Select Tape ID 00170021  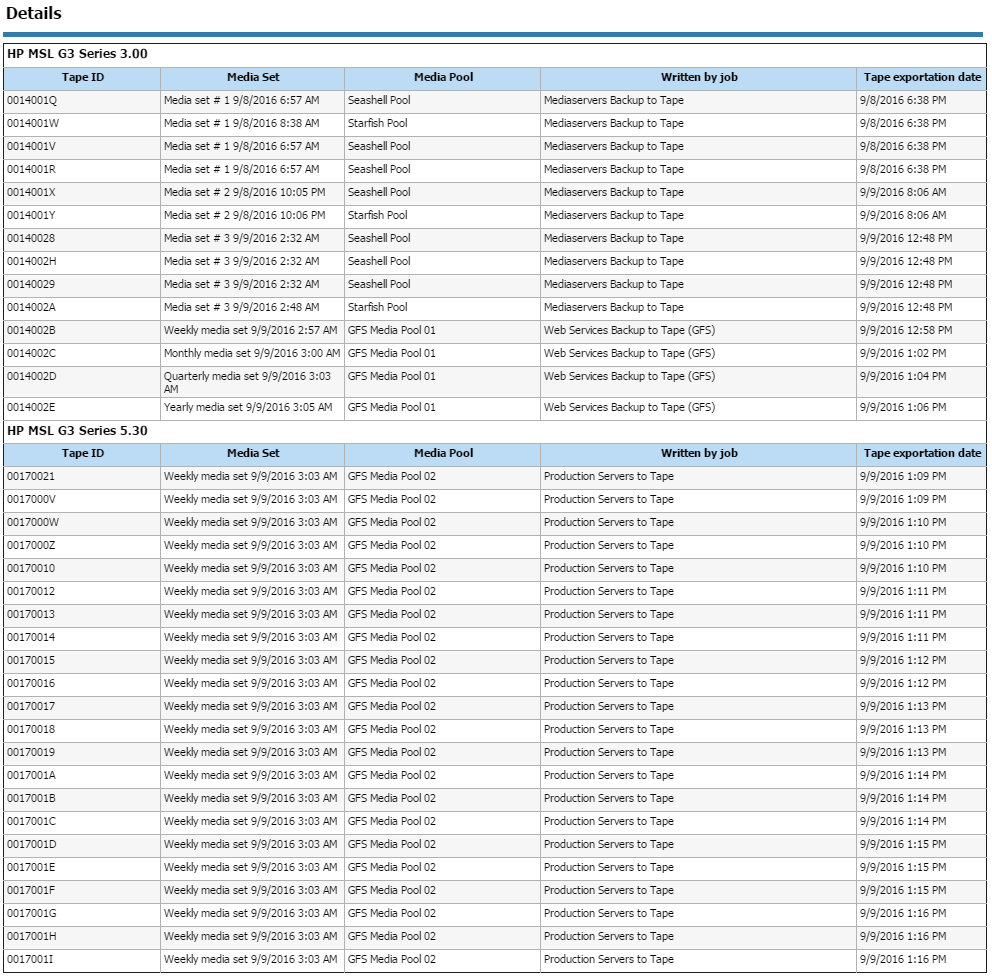(82, 476)
